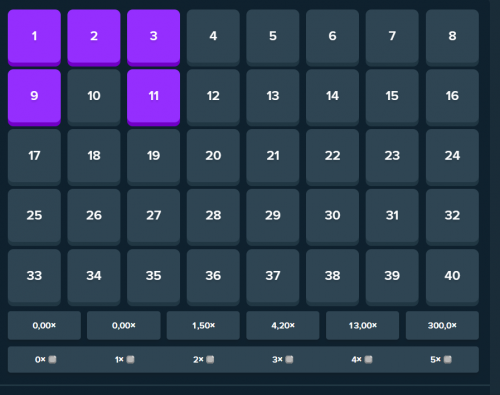Select the number 25 tile

coord(34,217)
